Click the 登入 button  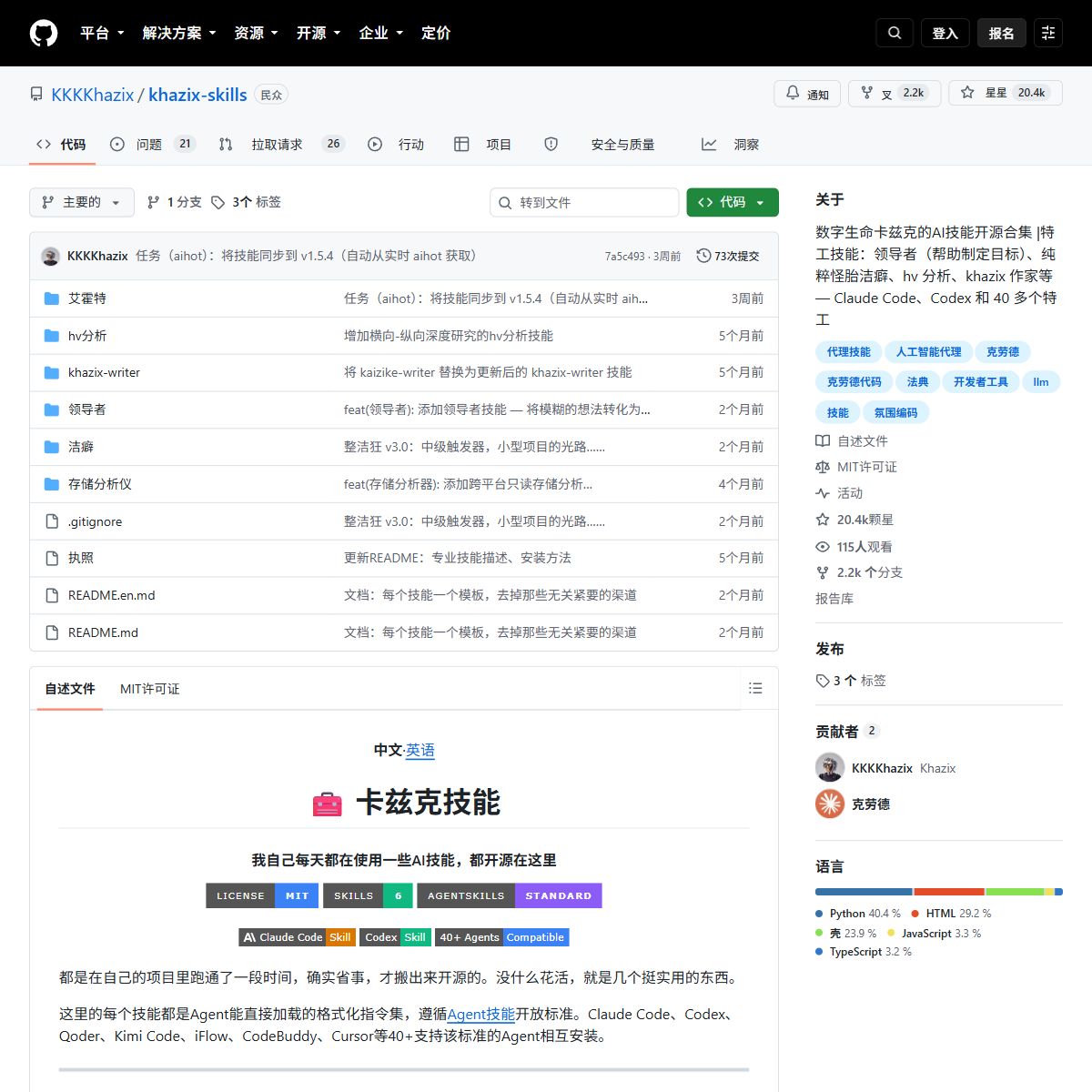pyautogui.click(x=945, y=33)
